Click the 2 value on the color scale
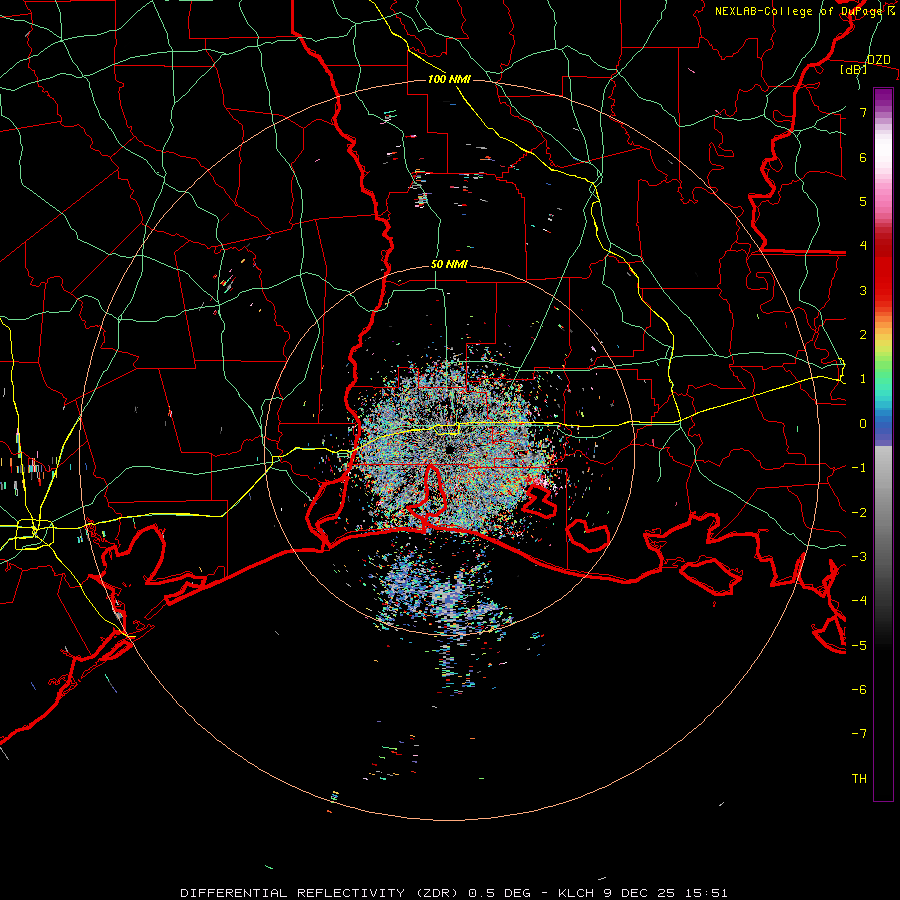900x900 pixels. click(863, 335)
